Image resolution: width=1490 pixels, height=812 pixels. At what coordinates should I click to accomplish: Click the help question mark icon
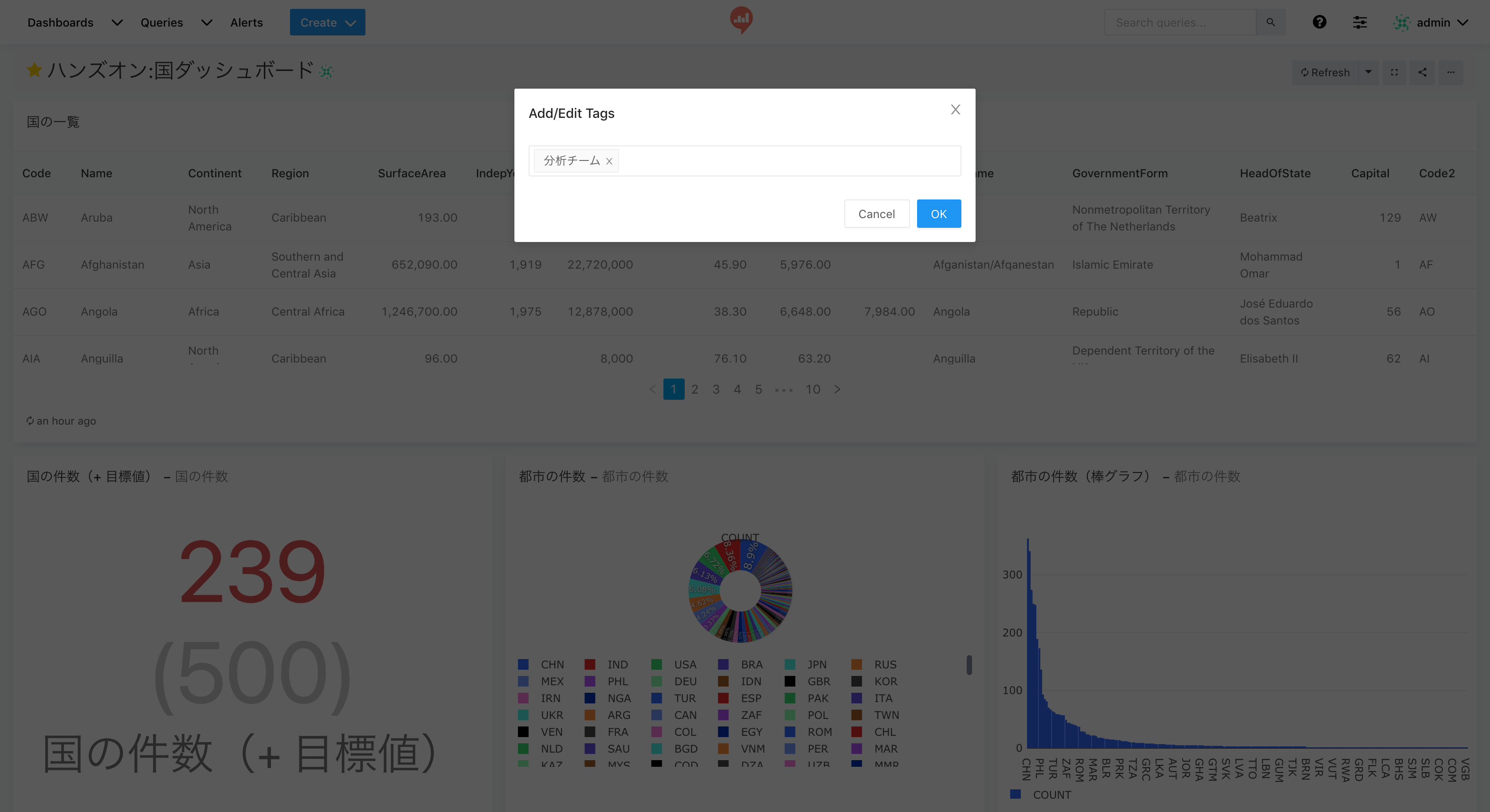point(1319,23)
